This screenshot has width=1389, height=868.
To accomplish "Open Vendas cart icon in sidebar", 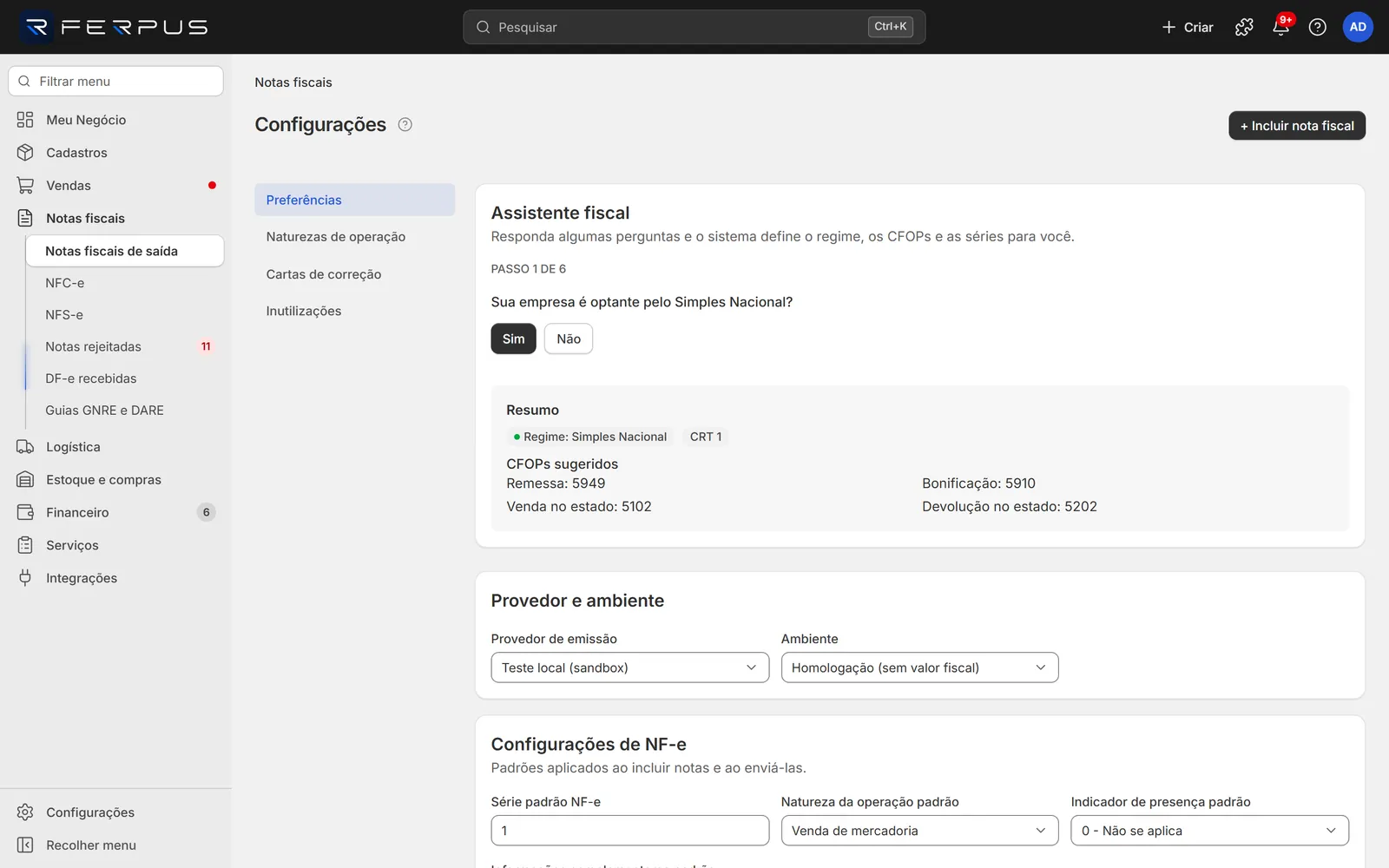I will (x=25, y=186).
